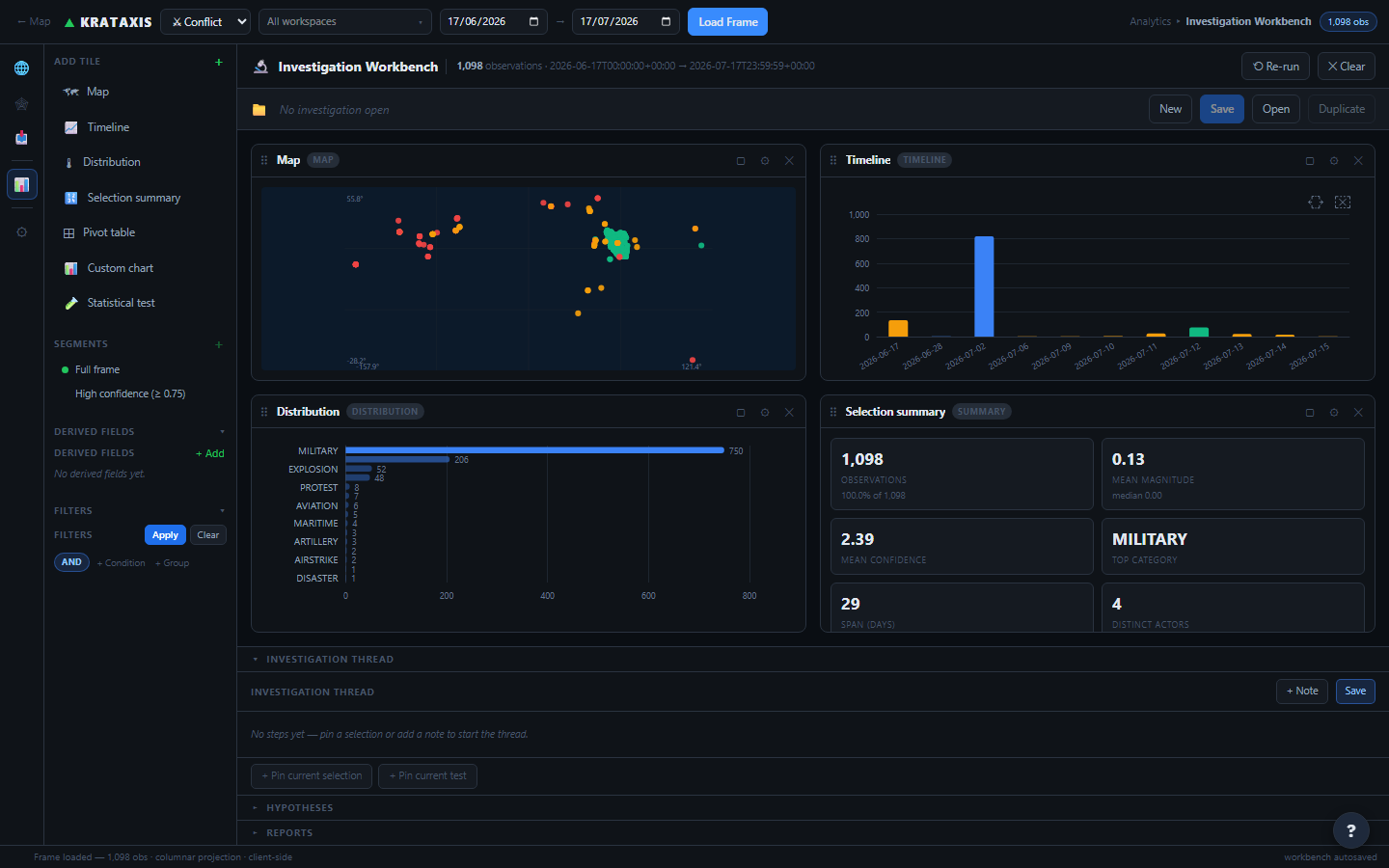Select the analytics chart icon in the rail
Screen dimensions: 1389x868
point(21,184)
